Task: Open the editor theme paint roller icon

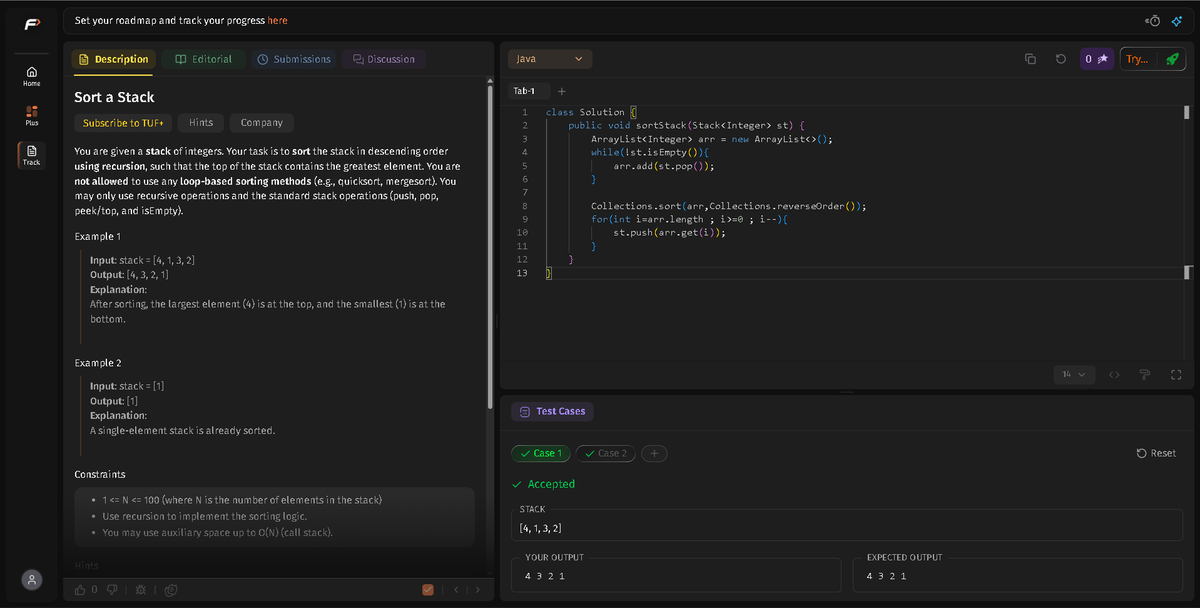Action: (x=1146, y=374)
